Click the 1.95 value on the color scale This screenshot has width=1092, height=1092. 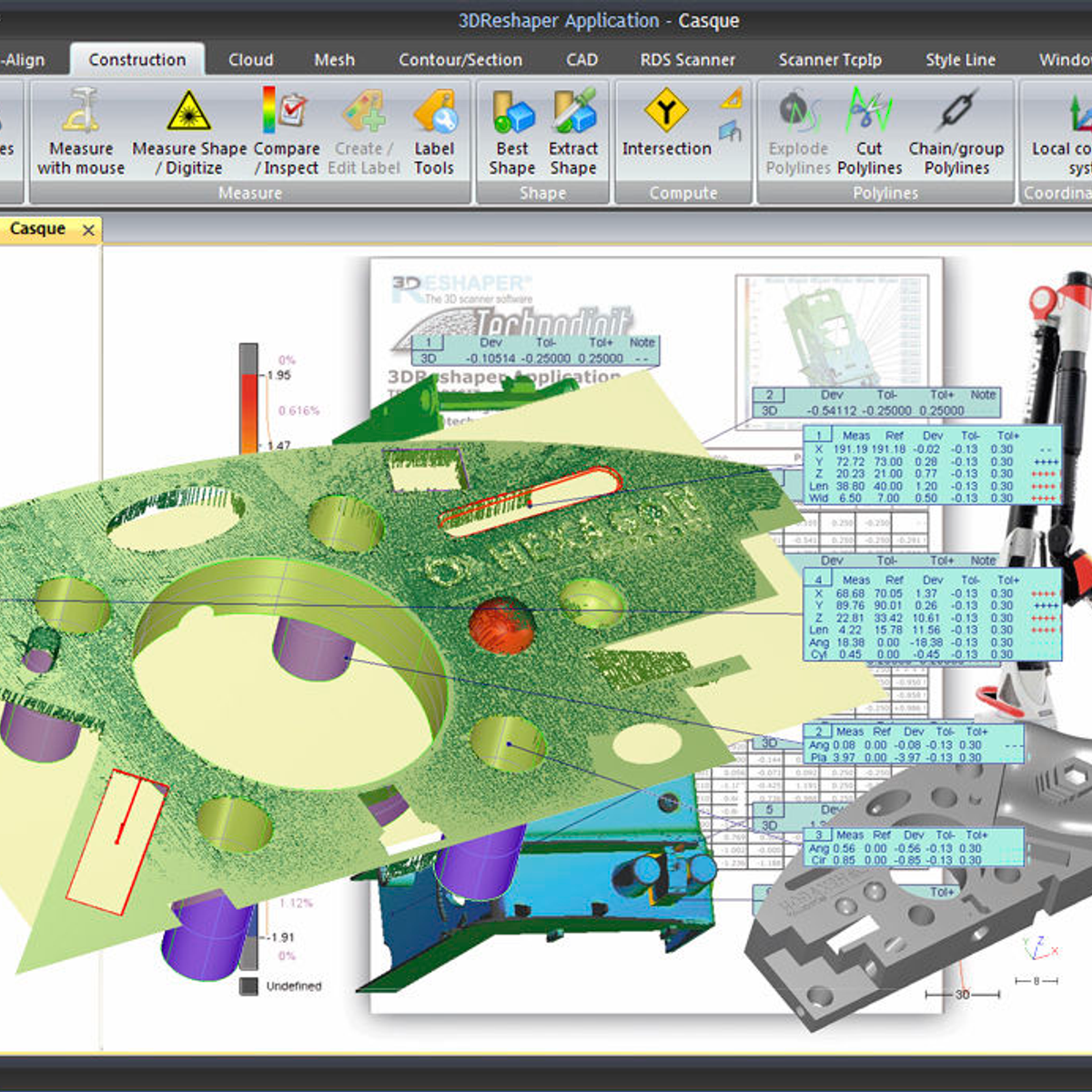point(279,375)
